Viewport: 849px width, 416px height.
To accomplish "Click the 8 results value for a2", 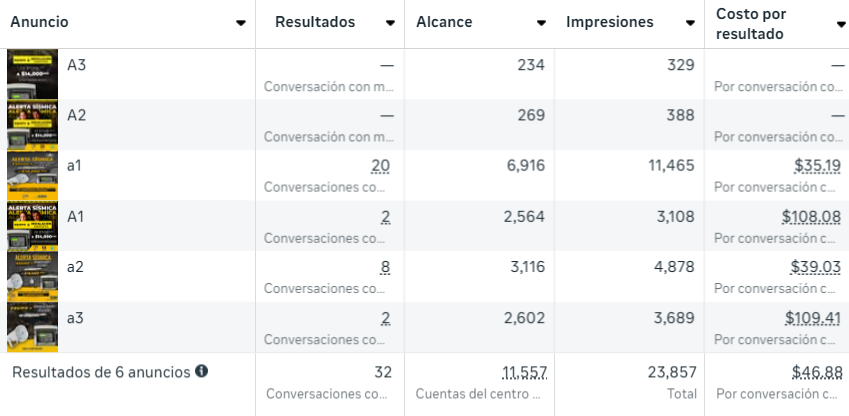I will coord(385,267).
